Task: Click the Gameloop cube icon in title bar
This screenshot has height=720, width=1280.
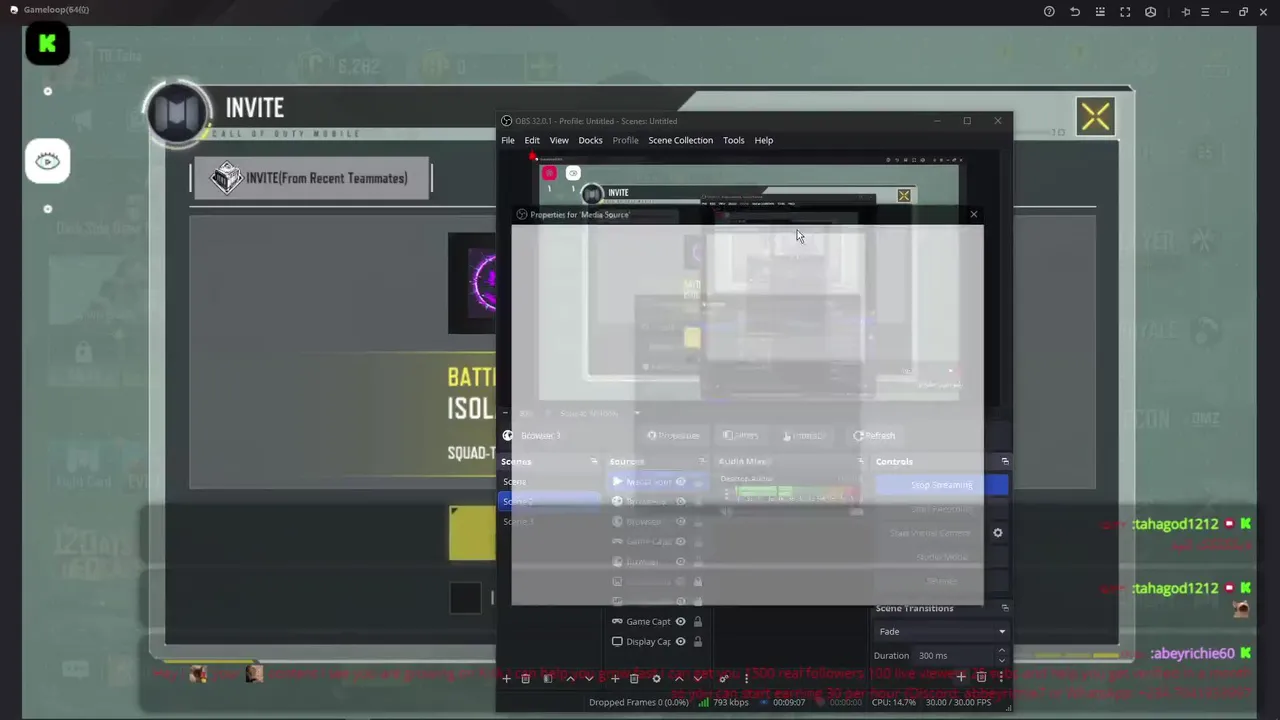Action: (x=1151, y=11)
